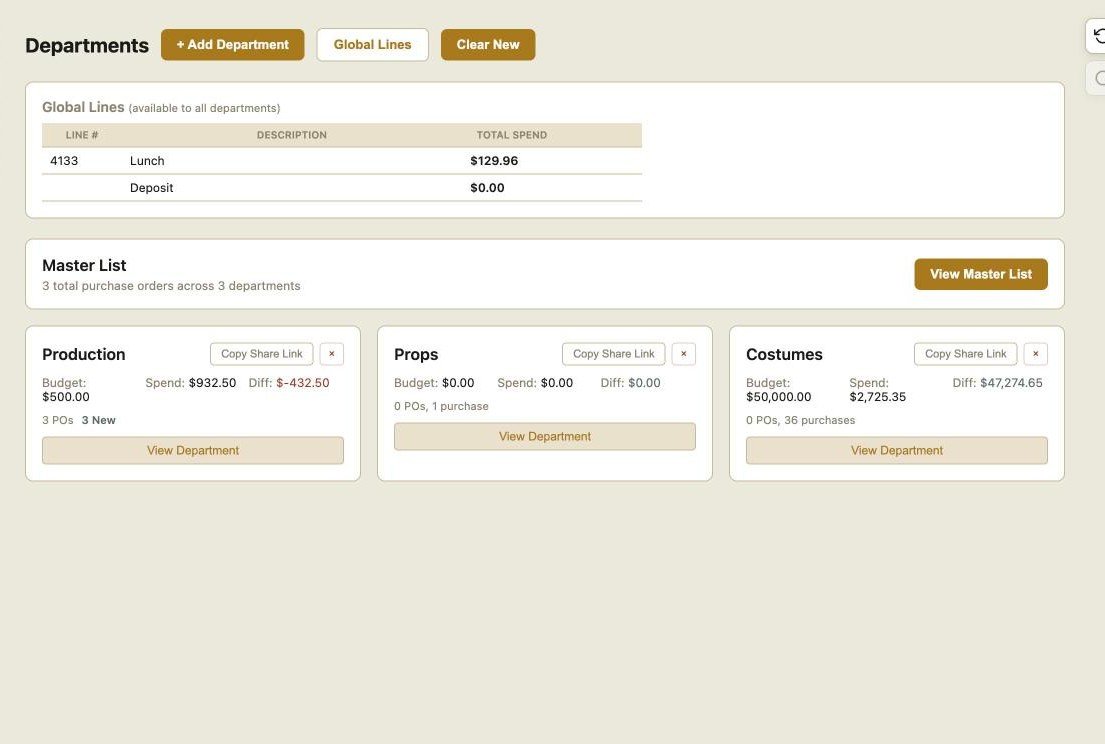Image resolution: width=1105 pixels, height=744 pixels.
Task: Click the DESCRIPTION column header
Action: [292, 135]
